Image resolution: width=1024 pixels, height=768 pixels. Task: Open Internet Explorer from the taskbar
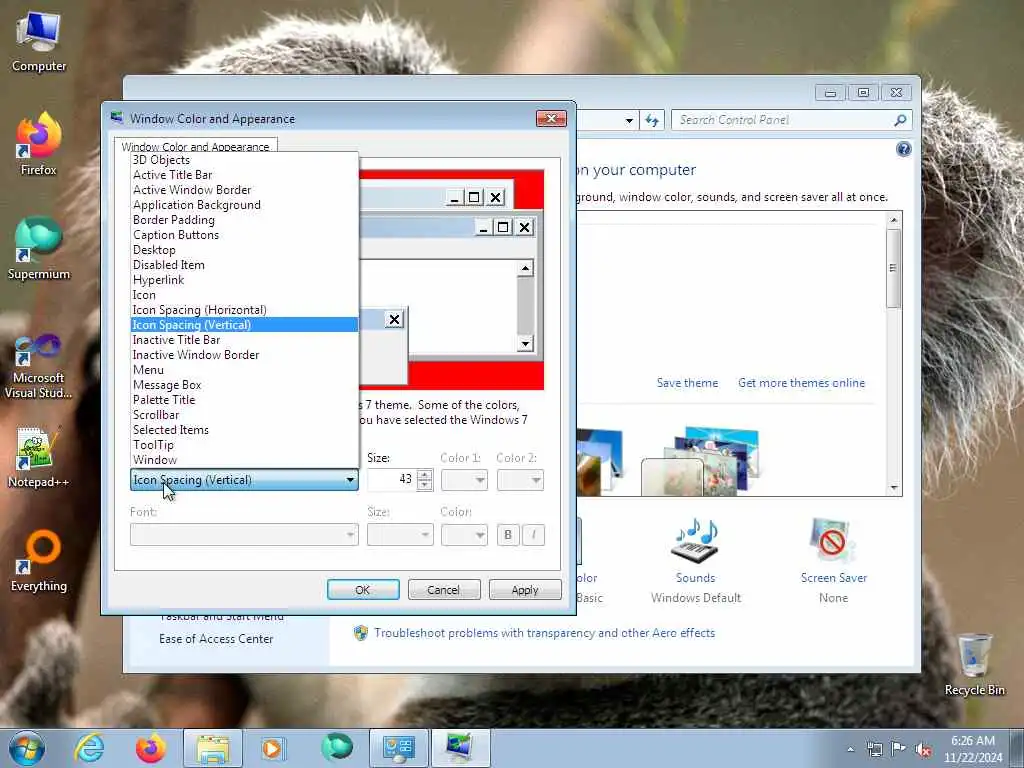click(x=89, y=748)
